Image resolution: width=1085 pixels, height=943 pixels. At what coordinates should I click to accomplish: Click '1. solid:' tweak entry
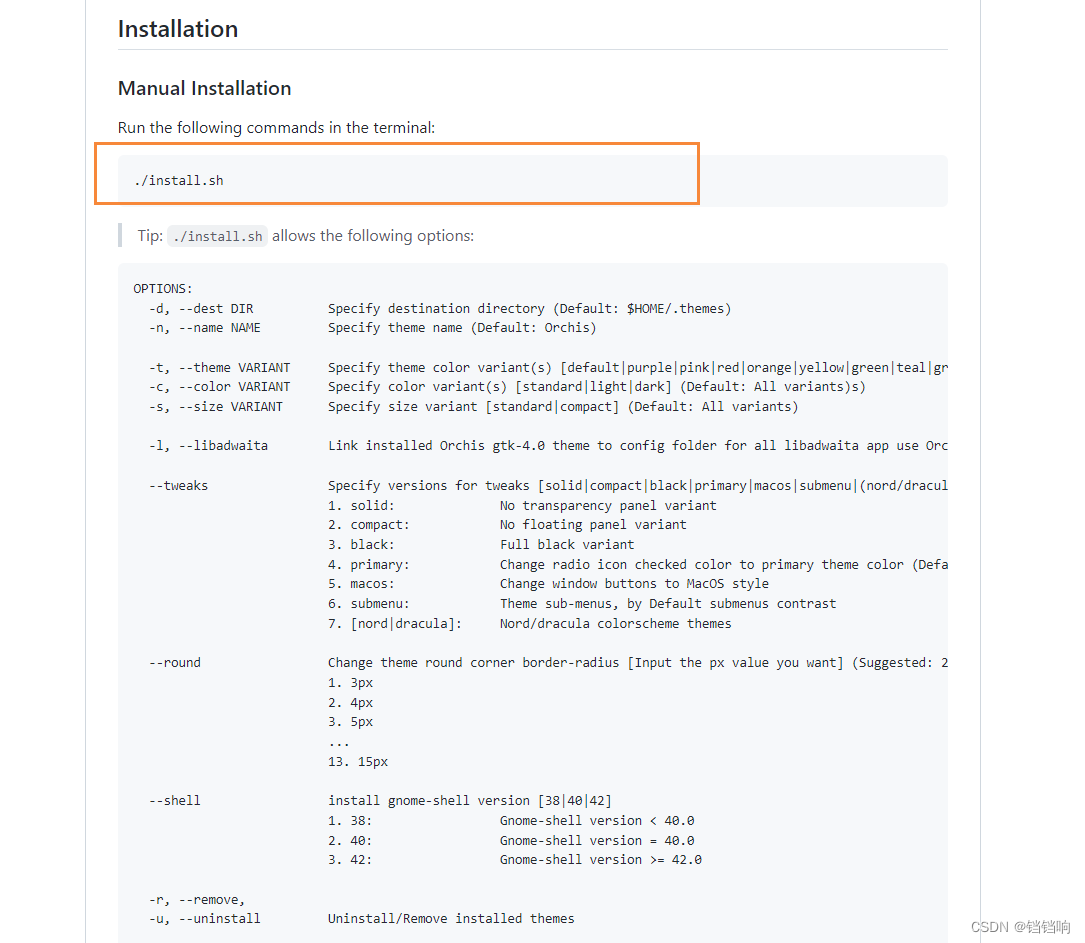point(361,506)
